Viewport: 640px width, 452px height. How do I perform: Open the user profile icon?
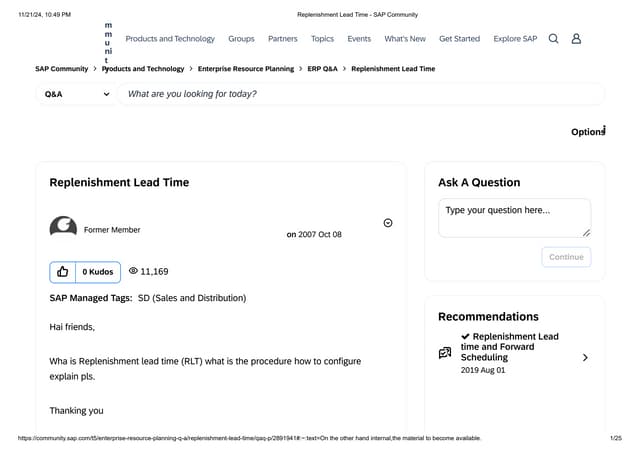pyautogui.click(x=576, y=39)
